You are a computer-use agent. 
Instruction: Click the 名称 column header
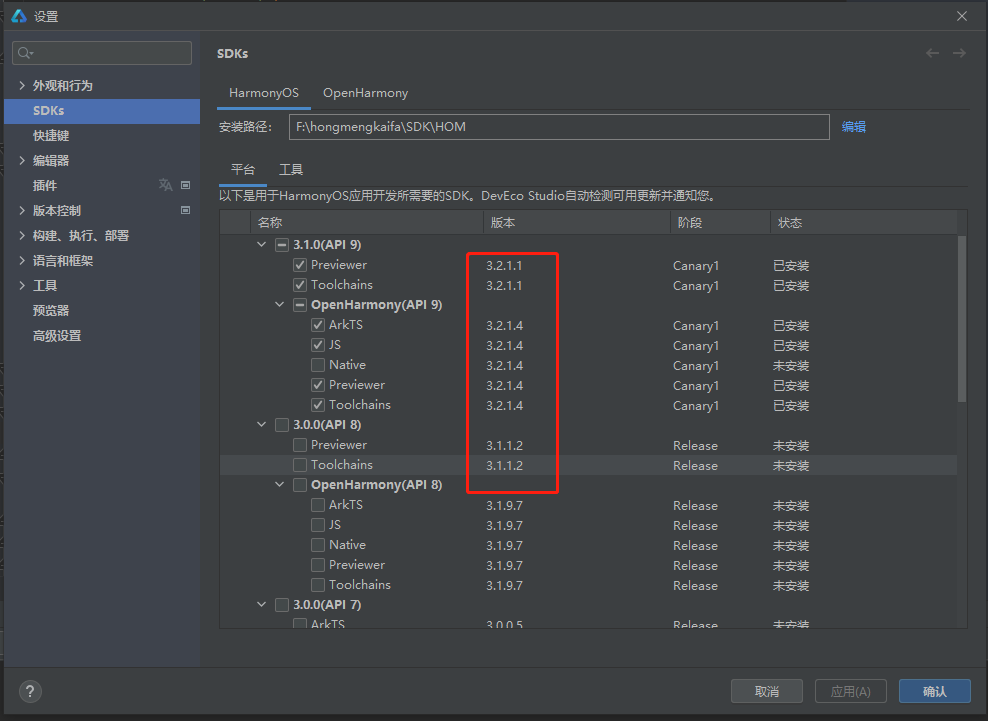click(x=367, y=222)
